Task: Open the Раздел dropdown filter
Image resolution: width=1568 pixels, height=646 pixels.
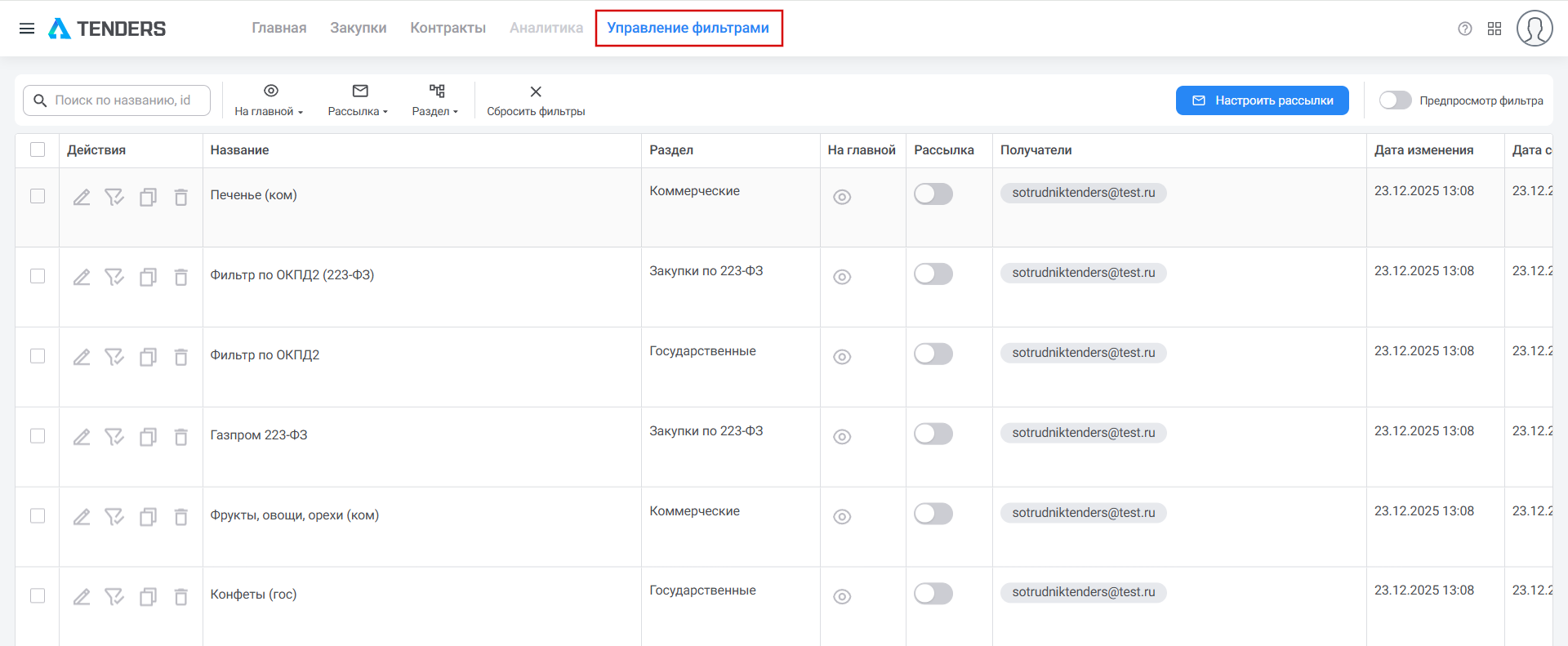Action: (x=435, y=100)
